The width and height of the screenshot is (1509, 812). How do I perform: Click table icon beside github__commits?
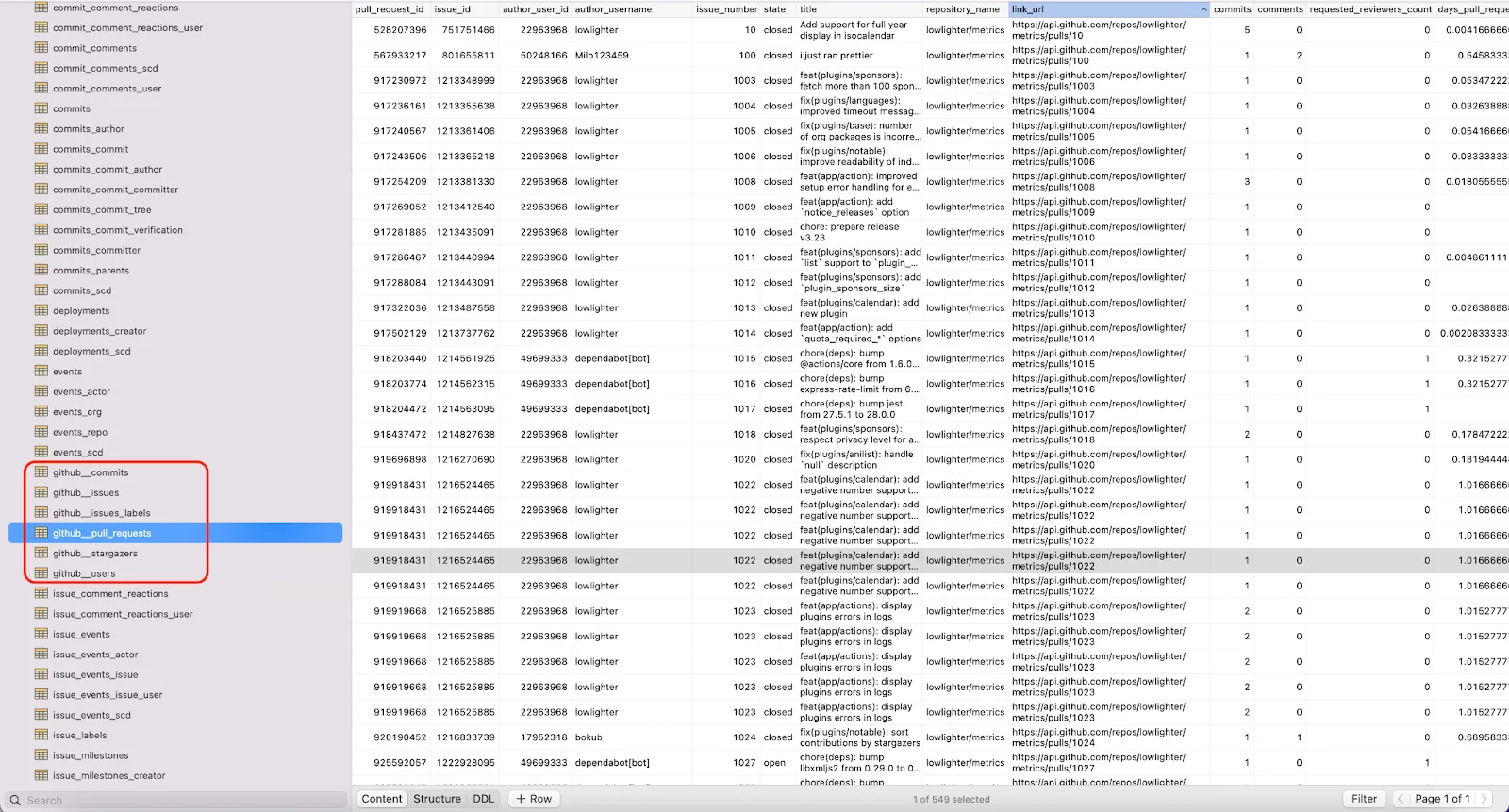pyautogui.click(x=41, y=472)
